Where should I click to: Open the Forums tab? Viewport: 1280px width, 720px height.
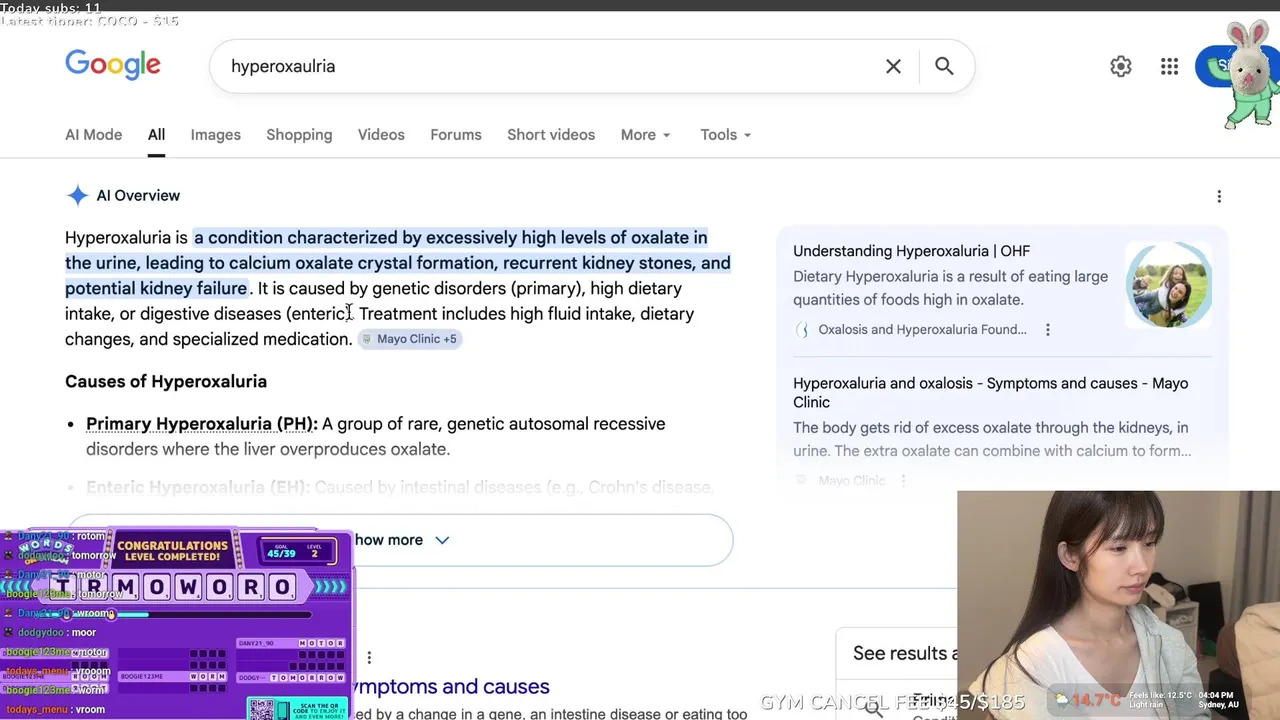456,135
